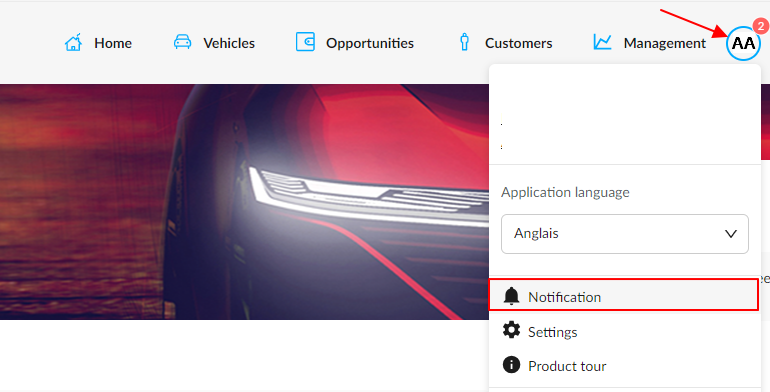This screenshot has width=770, height=392.
Task: Open the AA user avatar menu
Action: (x=743, y=44)
